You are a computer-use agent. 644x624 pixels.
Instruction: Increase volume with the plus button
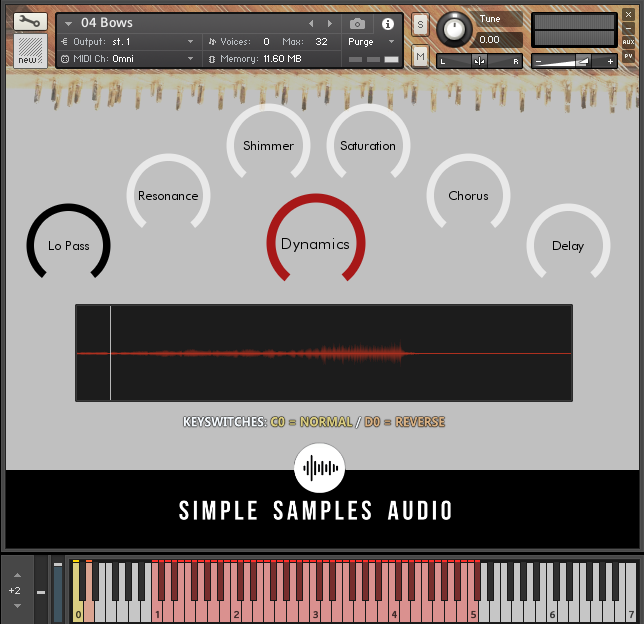point(610,62)
